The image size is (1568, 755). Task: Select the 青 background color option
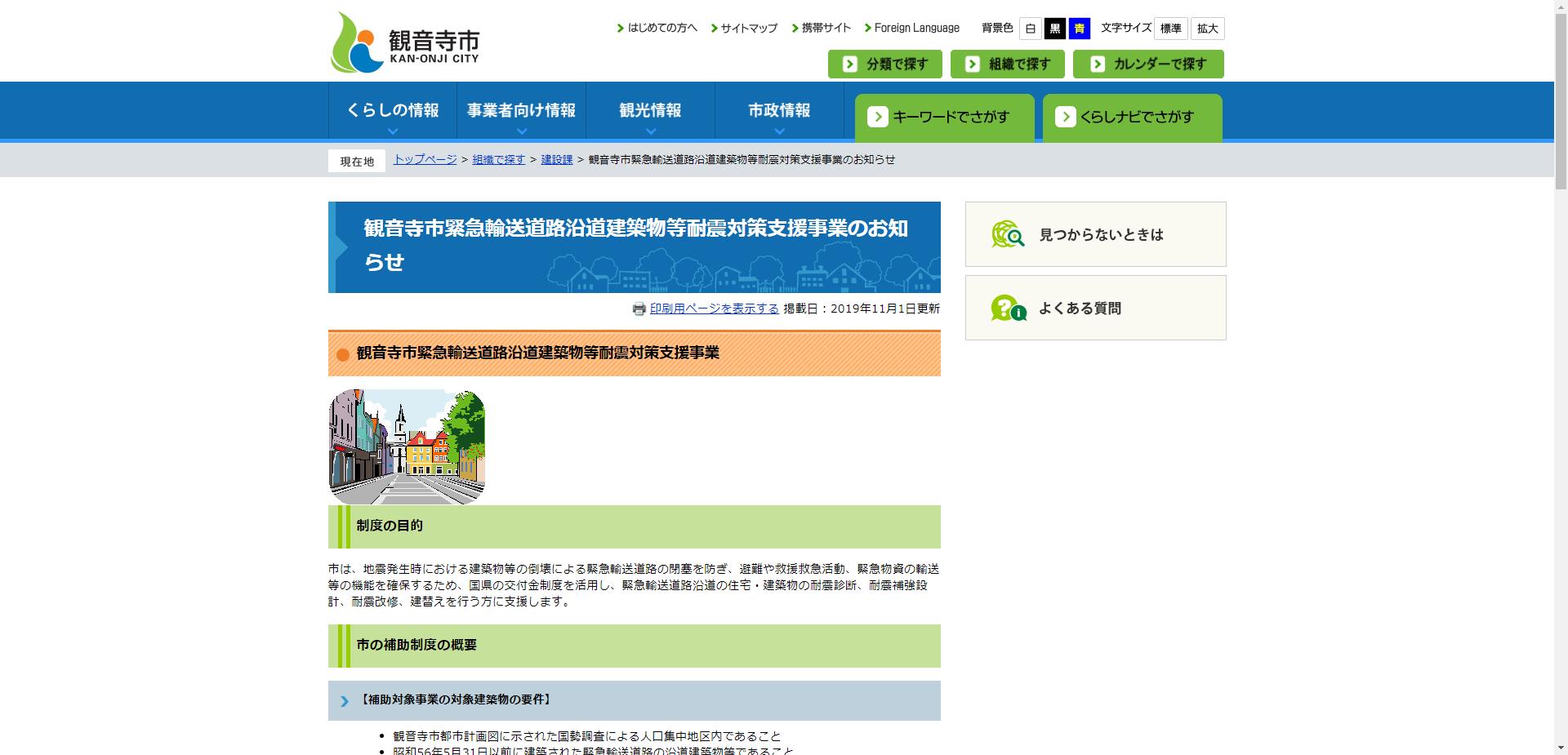point(1080,29)
